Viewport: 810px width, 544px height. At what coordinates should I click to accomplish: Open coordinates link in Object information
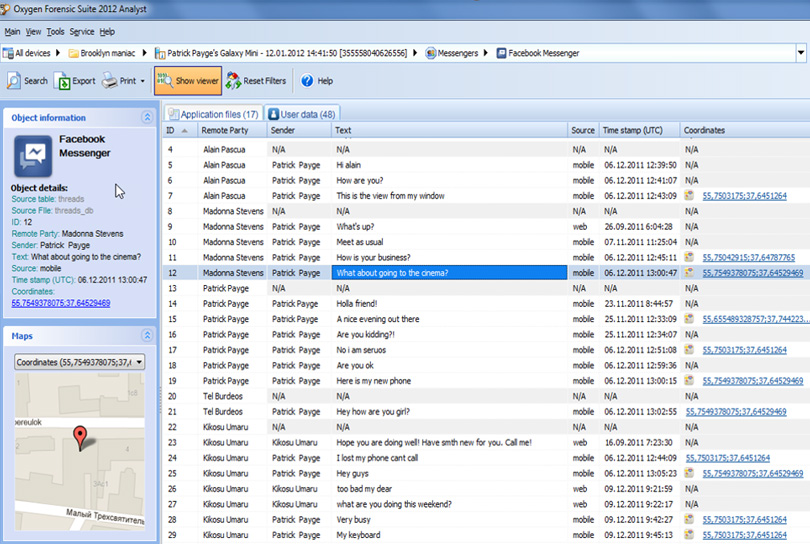pyautogui.click(x=60, y=303)
